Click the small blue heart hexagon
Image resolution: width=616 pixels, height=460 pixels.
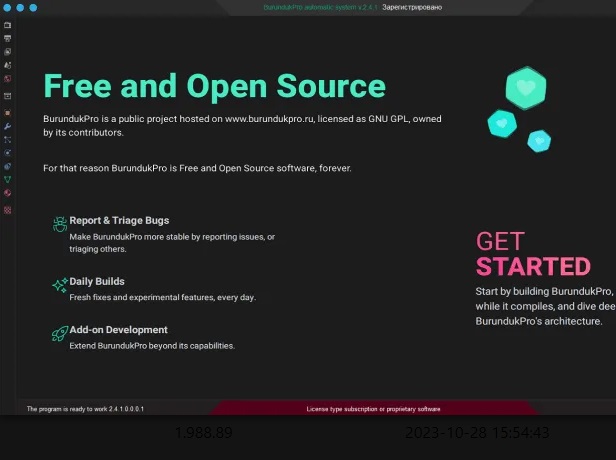point(539,141)
